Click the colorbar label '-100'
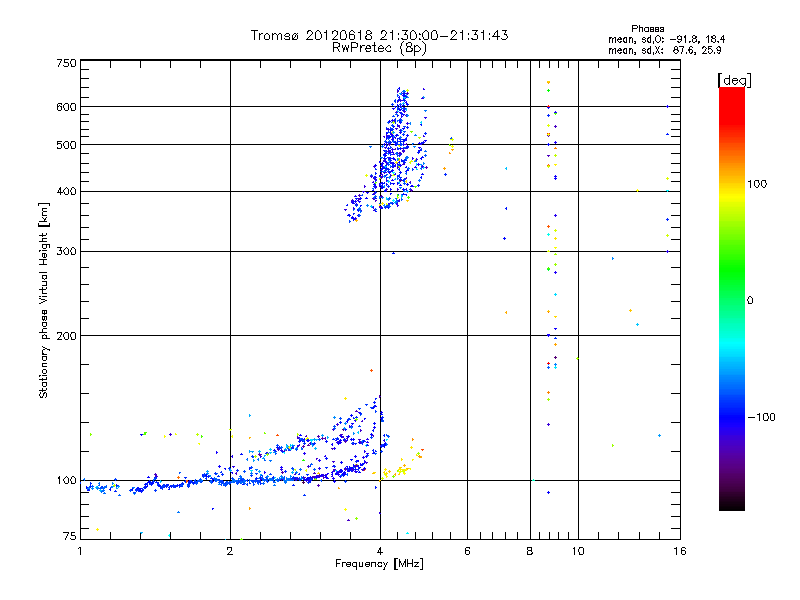Screen dimensions: 800x600 tap(761, 417)
